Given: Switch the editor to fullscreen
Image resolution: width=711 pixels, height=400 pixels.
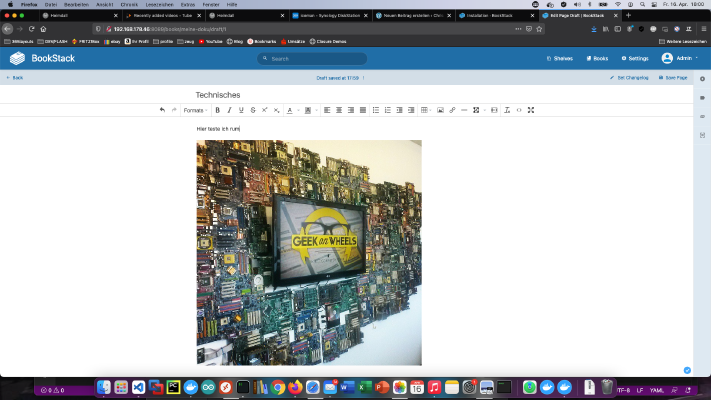Looking at the screenshot, I should point(531,110).
